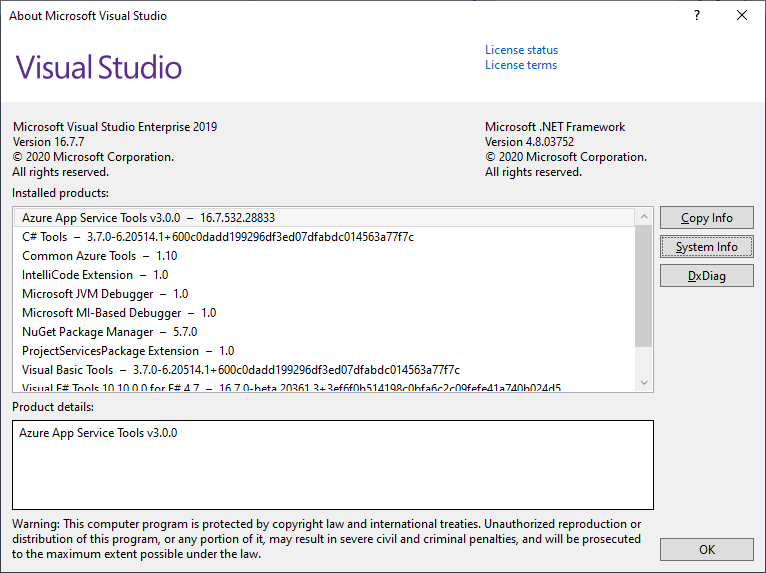
Task: Select NuGet Package Manager 5.7.0 entry
Action: click(x=324, y=332)
